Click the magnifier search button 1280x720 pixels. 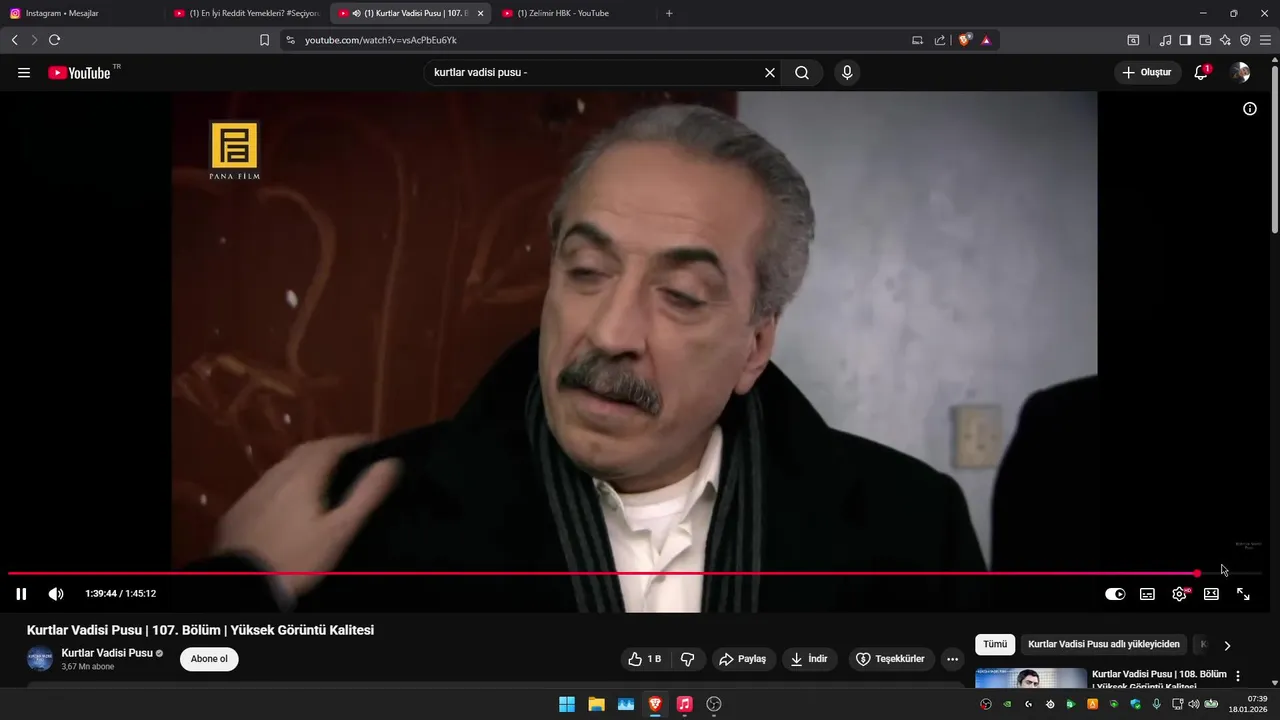coord(802,73)
